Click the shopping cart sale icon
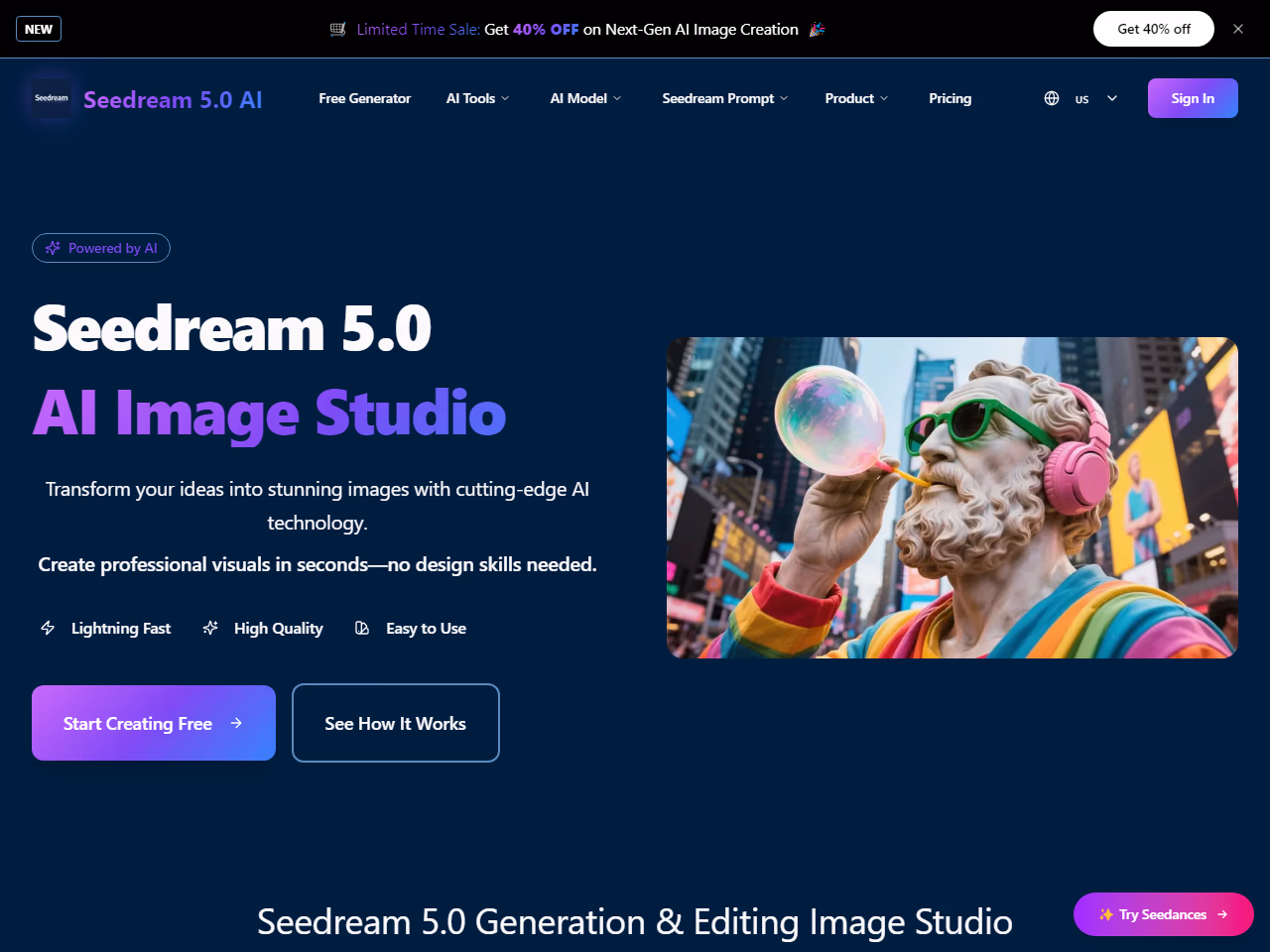The height and width of the screenshot is (952, 1270). click(x=338, y=30)
